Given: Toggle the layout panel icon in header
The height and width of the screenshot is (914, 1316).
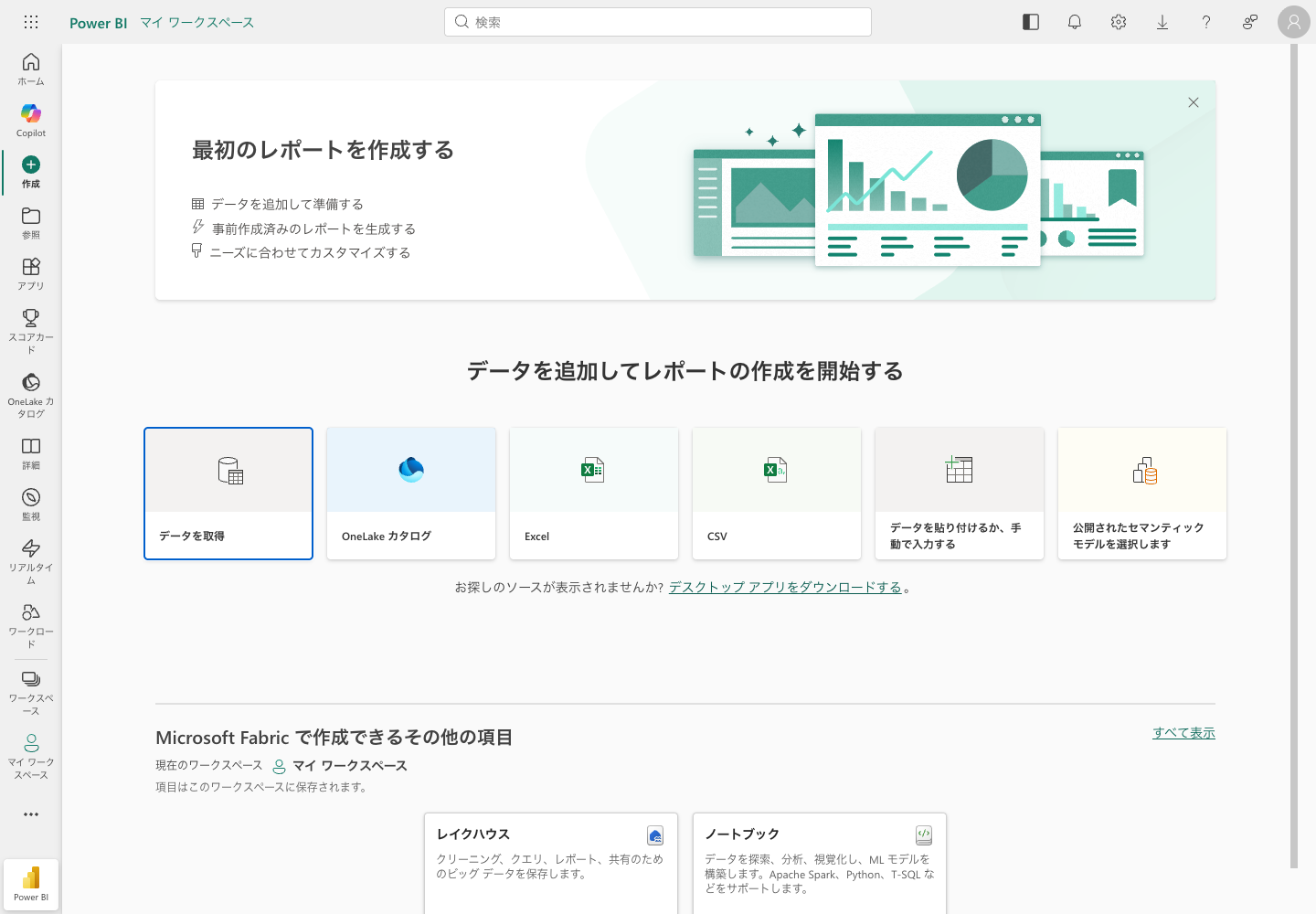Looking at the screenshot, I should 1031,22.
